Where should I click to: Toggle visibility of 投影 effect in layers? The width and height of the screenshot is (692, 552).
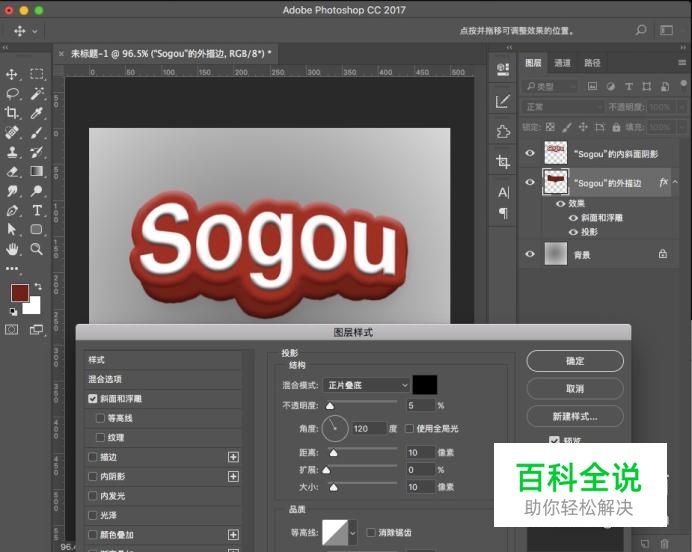pyautogui.click(x=573, y=232)
